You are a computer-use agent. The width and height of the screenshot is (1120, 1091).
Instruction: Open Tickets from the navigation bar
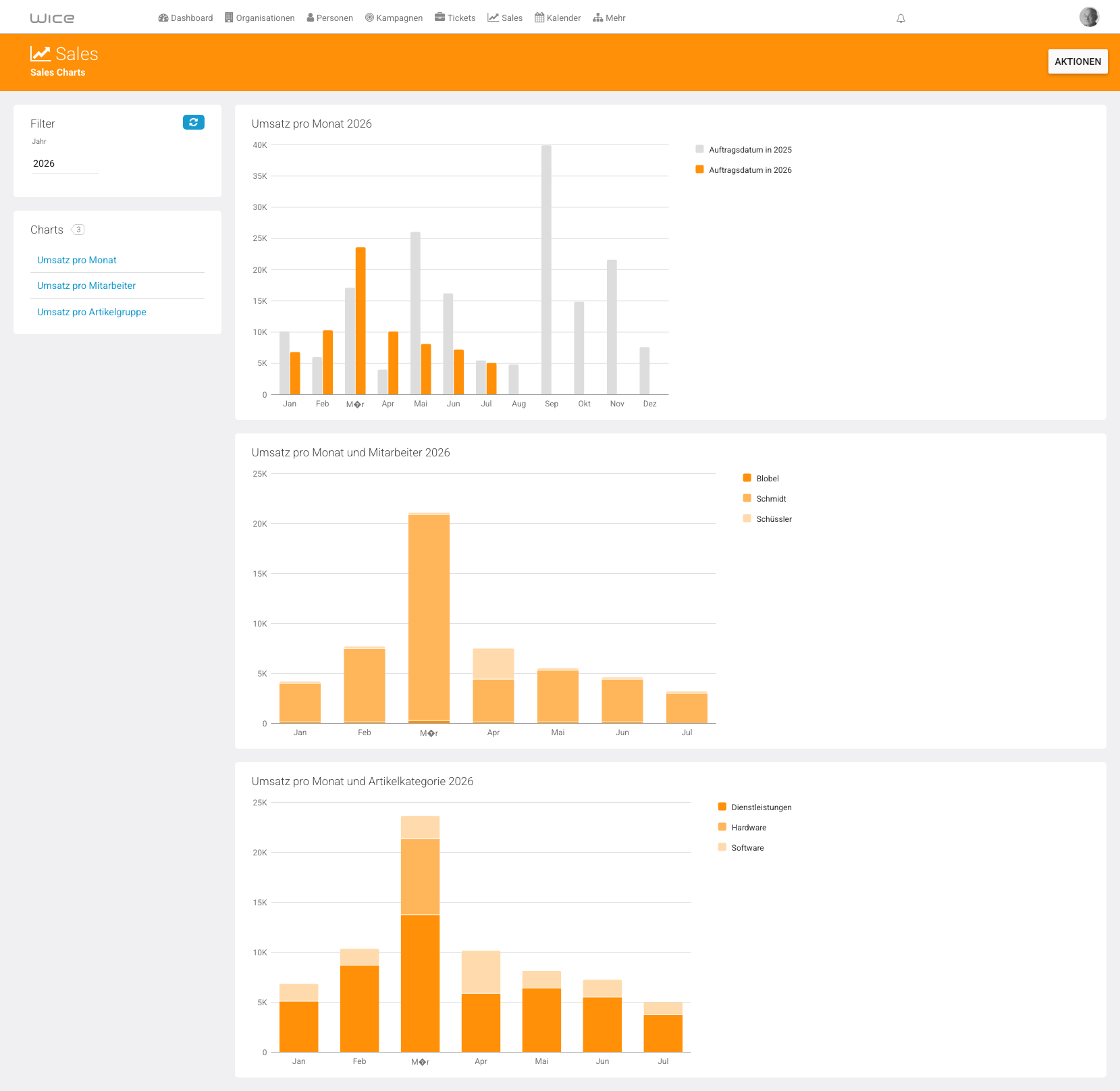pos(455,18)
